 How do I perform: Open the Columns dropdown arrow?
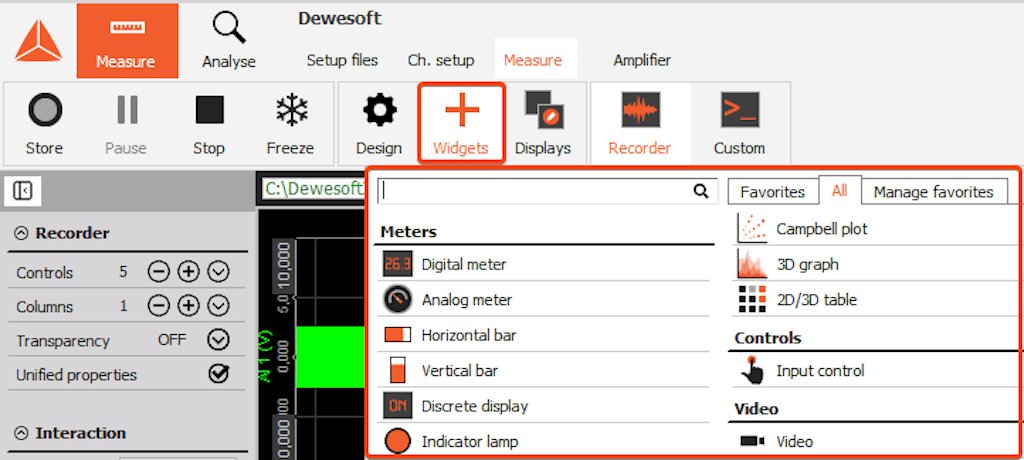218,306
